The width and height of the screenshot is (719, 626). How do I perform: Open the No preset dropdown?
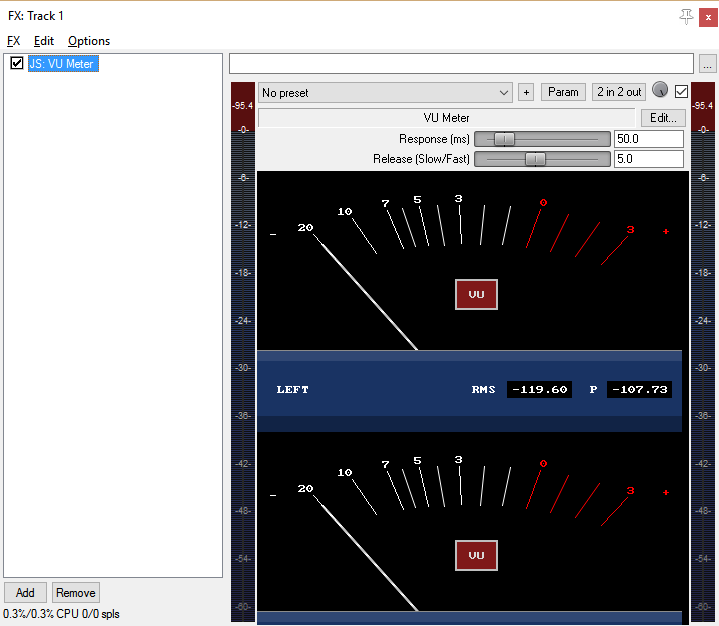pyautogui.click(x=385, y=93)
